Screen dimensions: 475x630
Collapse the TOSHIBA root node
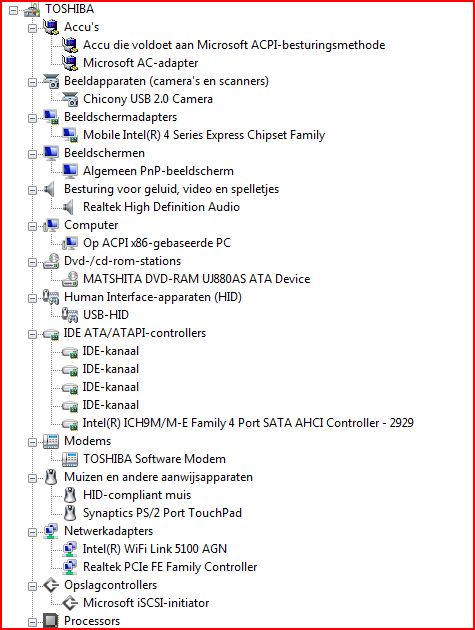pyautogui.click(x=13, y=10)
